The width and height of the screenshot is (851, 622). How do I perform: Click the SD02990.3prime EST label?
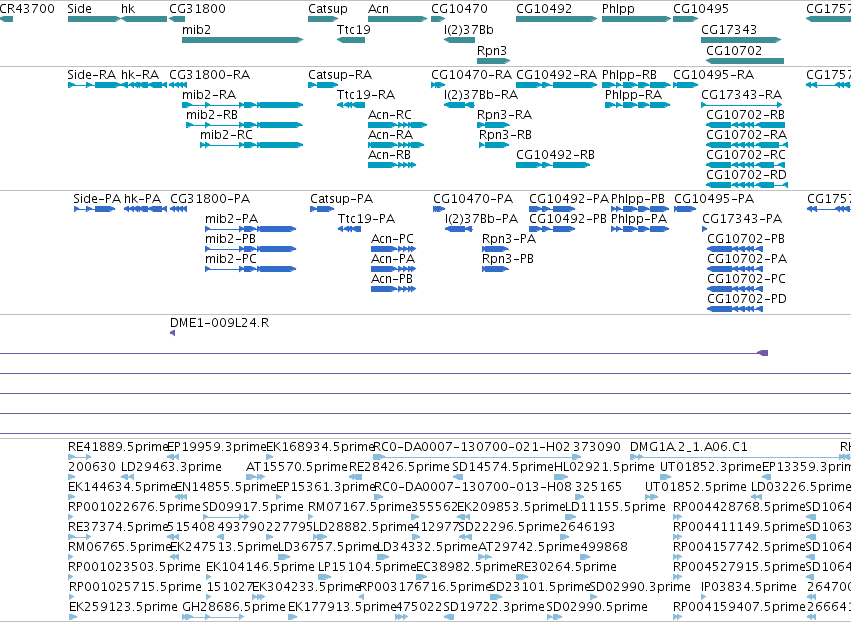click(640, 587)
